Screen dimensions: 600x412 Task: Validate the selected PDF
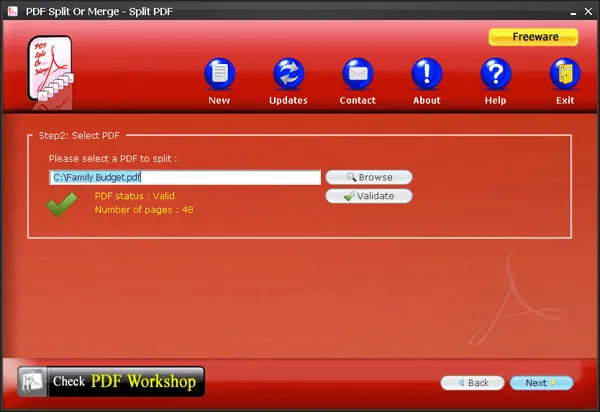[369, 196]
